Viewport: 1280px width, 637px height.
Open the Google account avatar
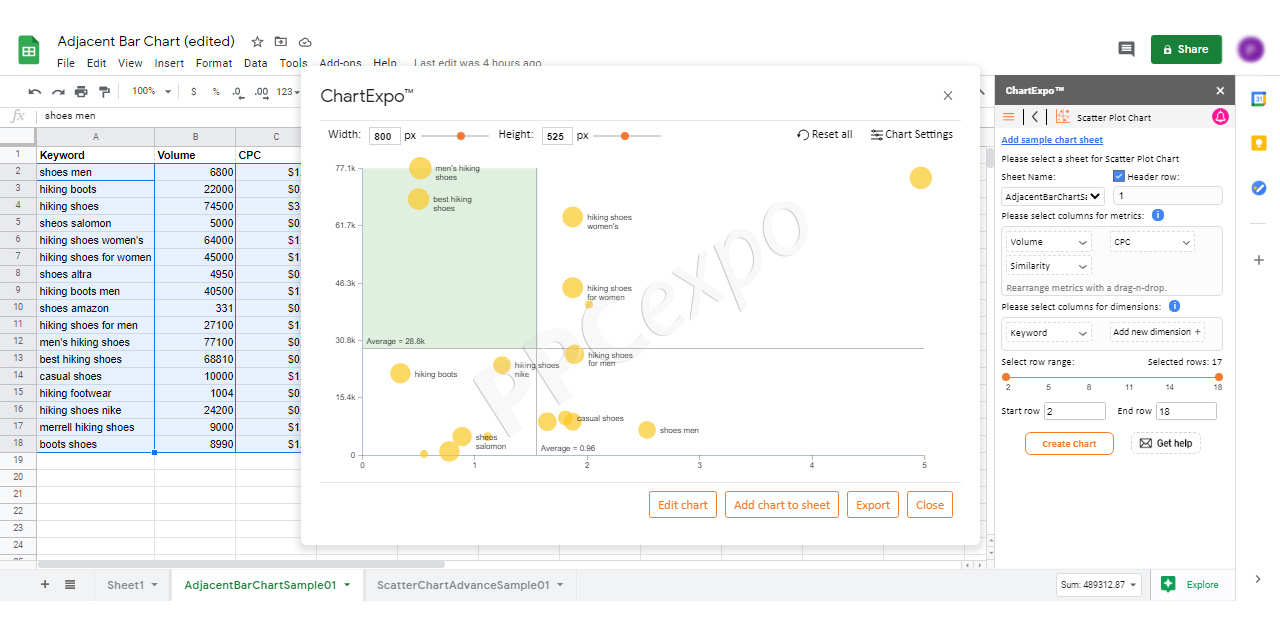coord(1250,49)
